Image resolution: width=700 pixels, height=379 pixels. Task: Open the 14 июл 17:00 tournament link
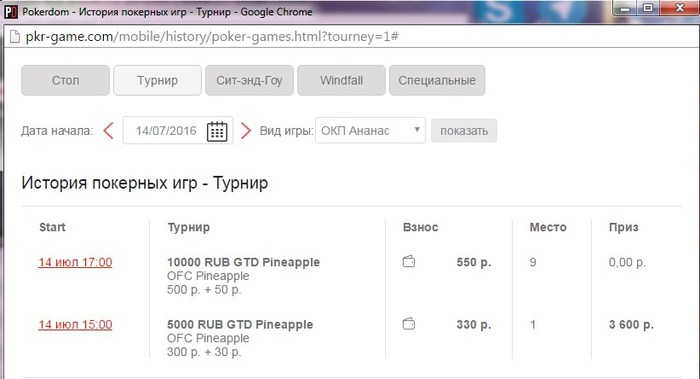[x=75, y=262]
